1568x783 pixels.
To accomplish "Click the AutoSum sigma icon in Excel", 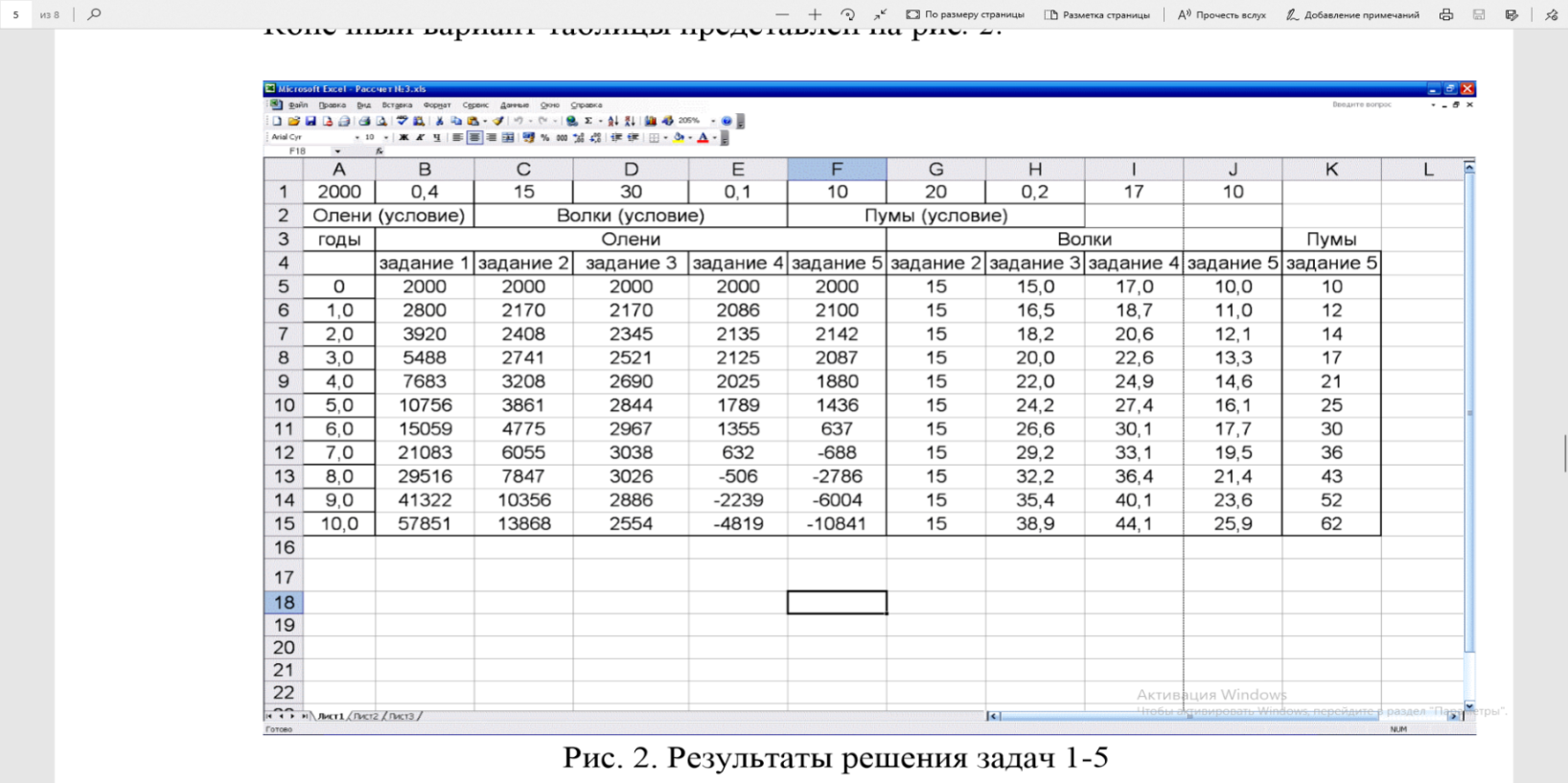I will (x=588, y=121).
